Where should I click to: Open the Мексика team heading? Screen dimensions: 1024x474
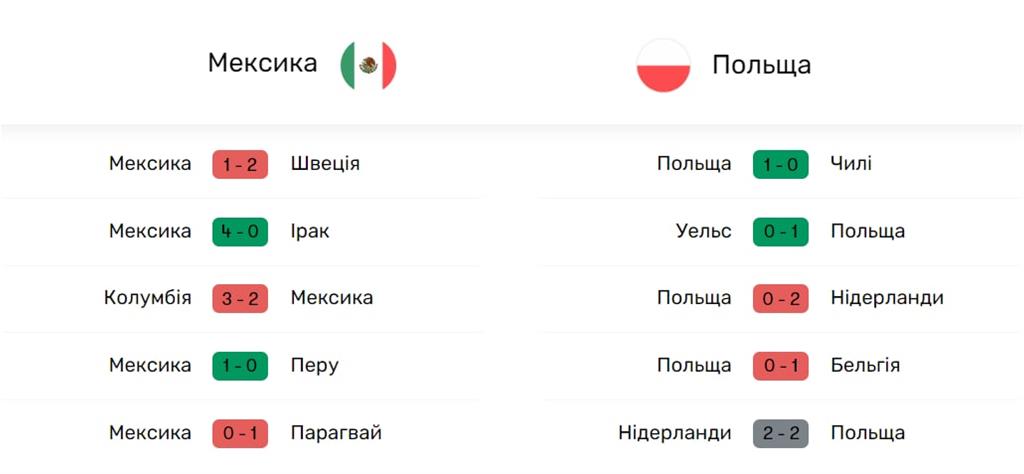point(262,63)
